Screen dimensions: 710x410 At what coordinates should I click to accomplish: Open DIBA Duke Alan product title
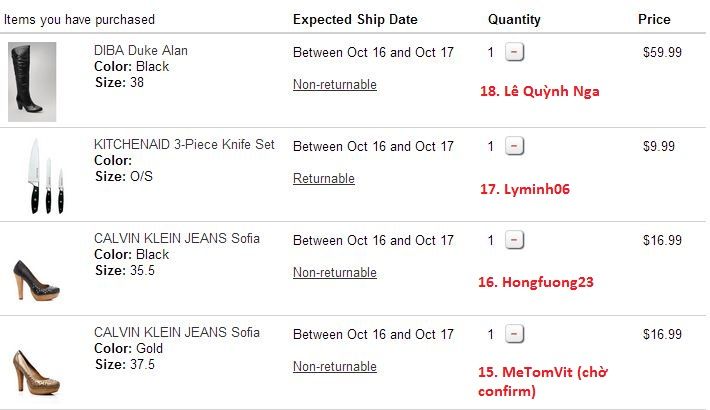tap(140, 50)
